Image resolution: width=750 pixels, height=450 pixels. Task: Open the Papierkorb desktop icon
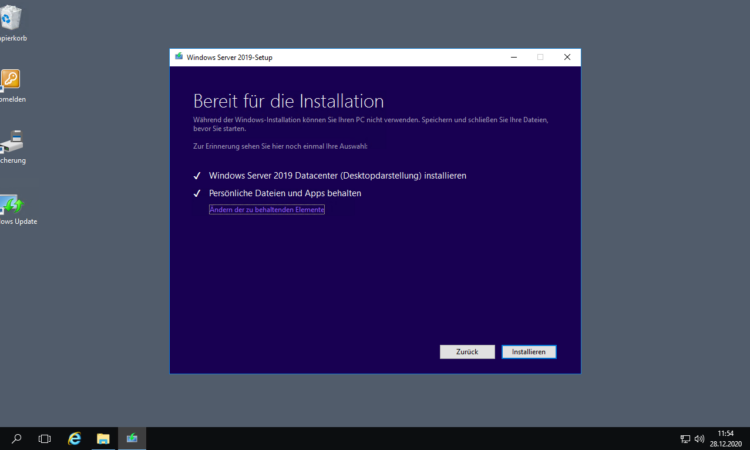pyautogui.click(x=11, y=23)
